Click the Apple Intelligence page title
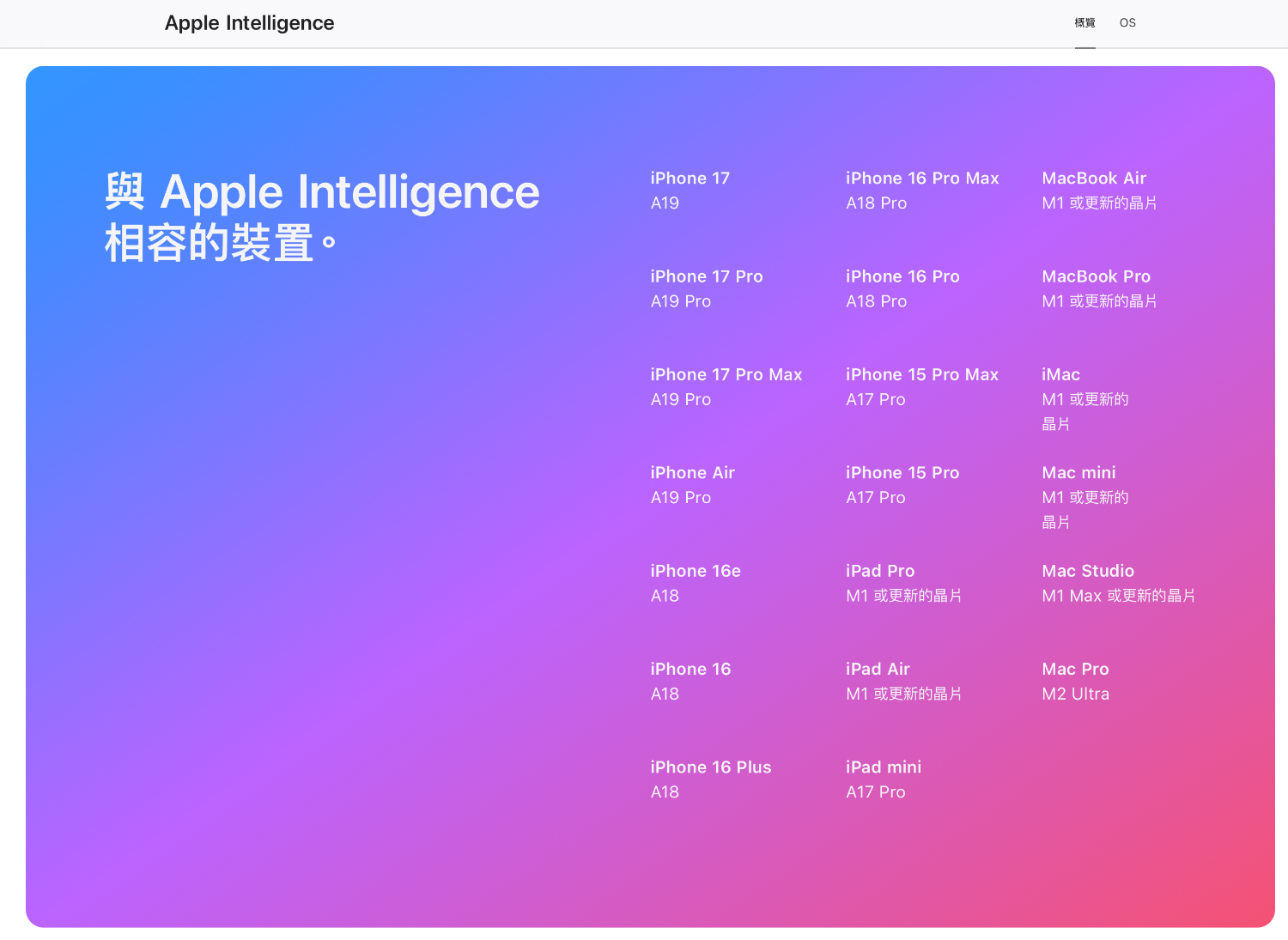The width and height of the screenshot is (1288, 940). 249,23
